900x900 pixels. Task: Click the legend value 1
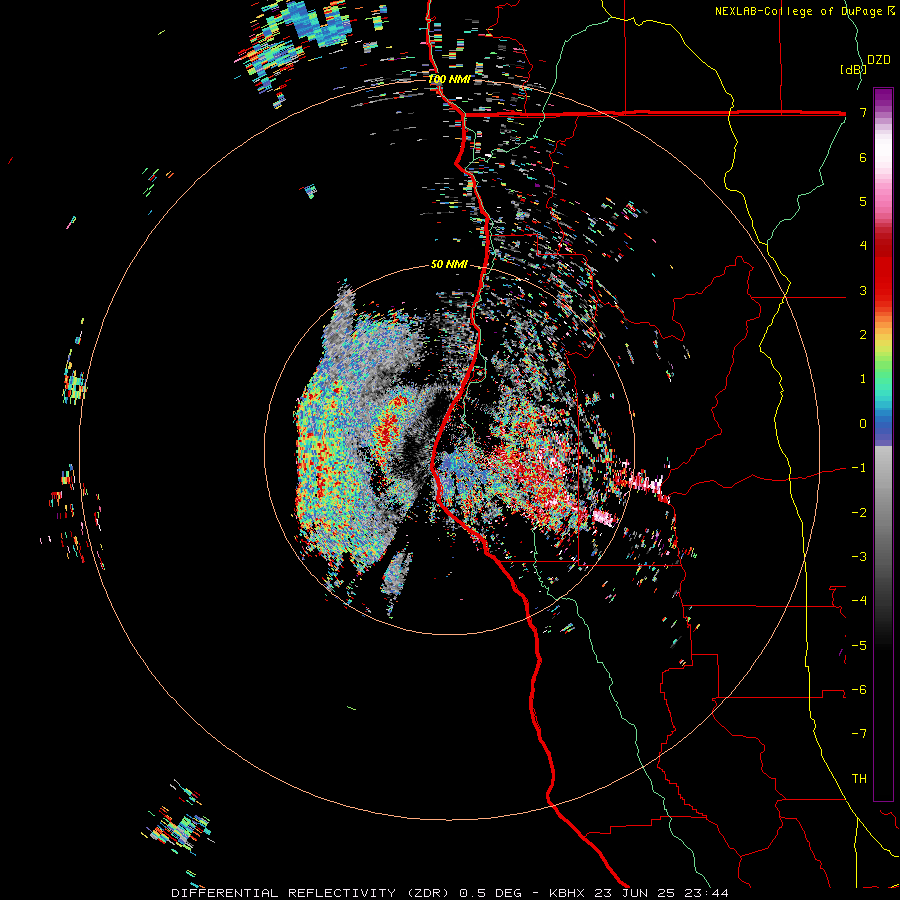(x=863, y=379)
